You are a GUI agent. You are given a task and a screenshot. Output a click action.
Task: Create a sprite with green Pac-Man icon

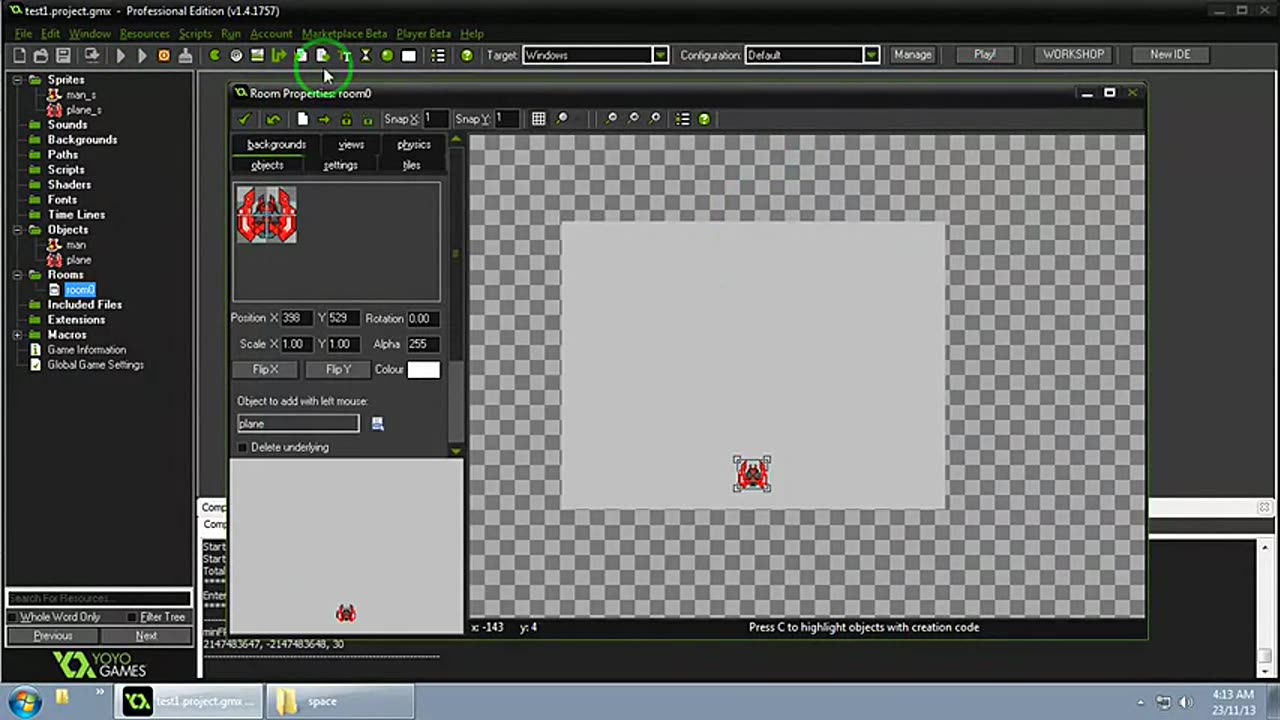[x=214, y=56]
